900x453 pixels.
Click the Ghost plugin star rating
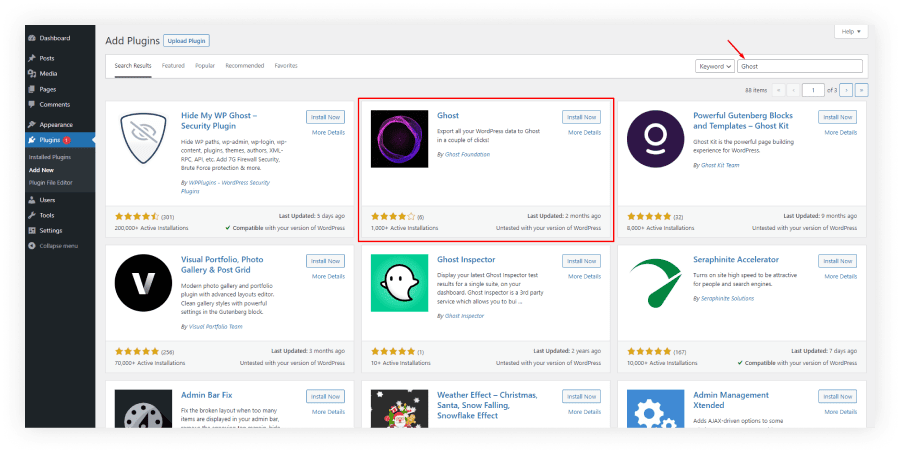pyautogui.click(x=393, y=216)
